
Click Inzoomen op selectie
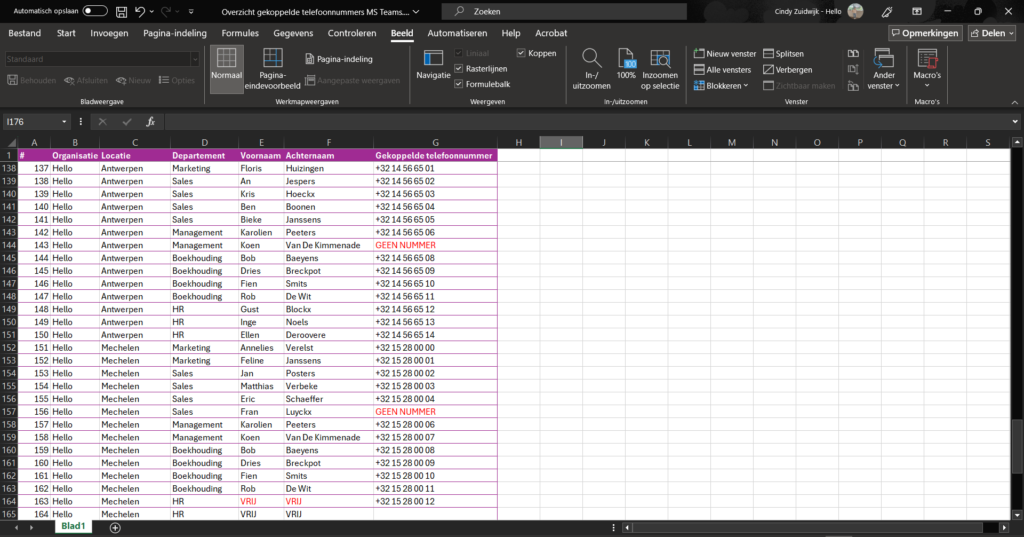click(660, 69)
